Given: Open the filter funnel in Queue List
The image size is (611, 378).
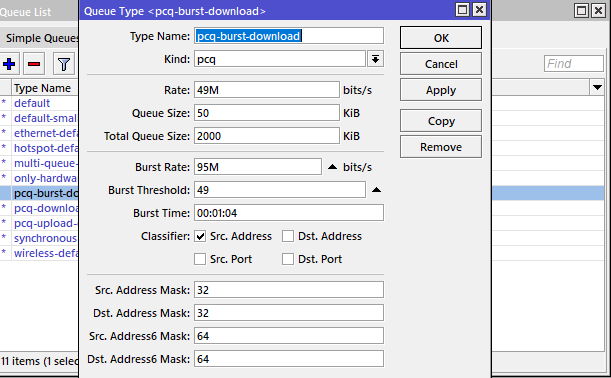Looking at the screenshot, I should [x=64, y=64].
